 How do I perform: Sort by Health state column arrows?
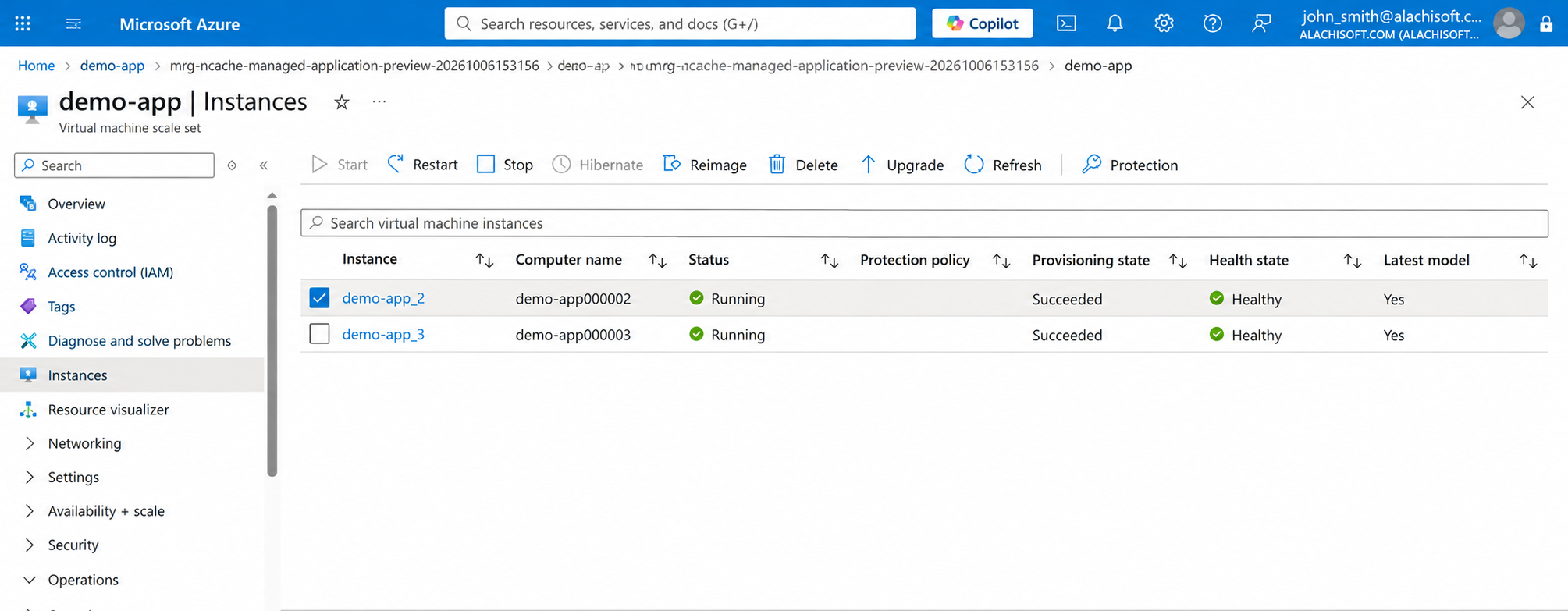click(1352, 261)
